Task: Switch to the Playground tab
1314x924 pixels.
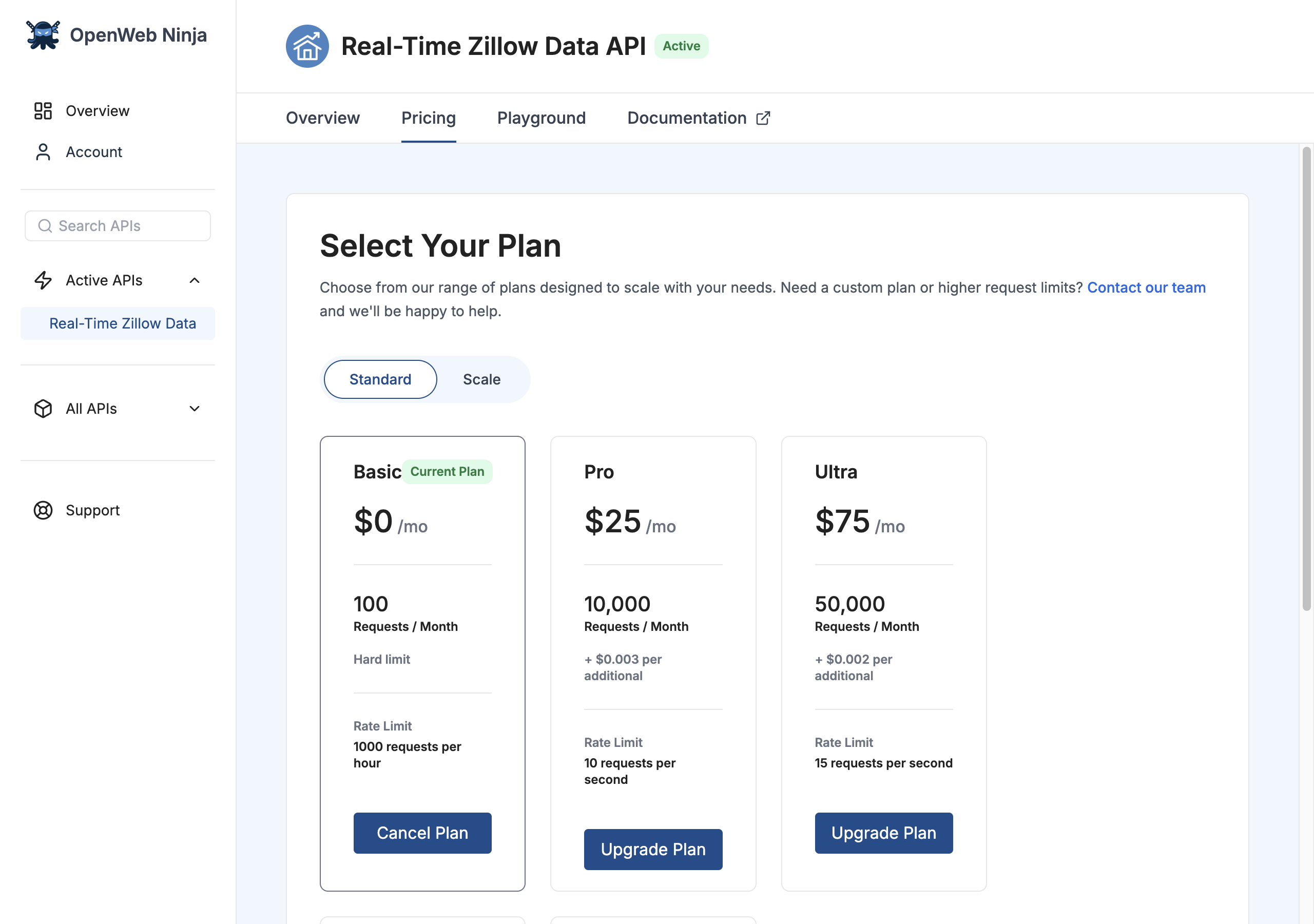Action: pyautogui.click(x=542, y=118)
